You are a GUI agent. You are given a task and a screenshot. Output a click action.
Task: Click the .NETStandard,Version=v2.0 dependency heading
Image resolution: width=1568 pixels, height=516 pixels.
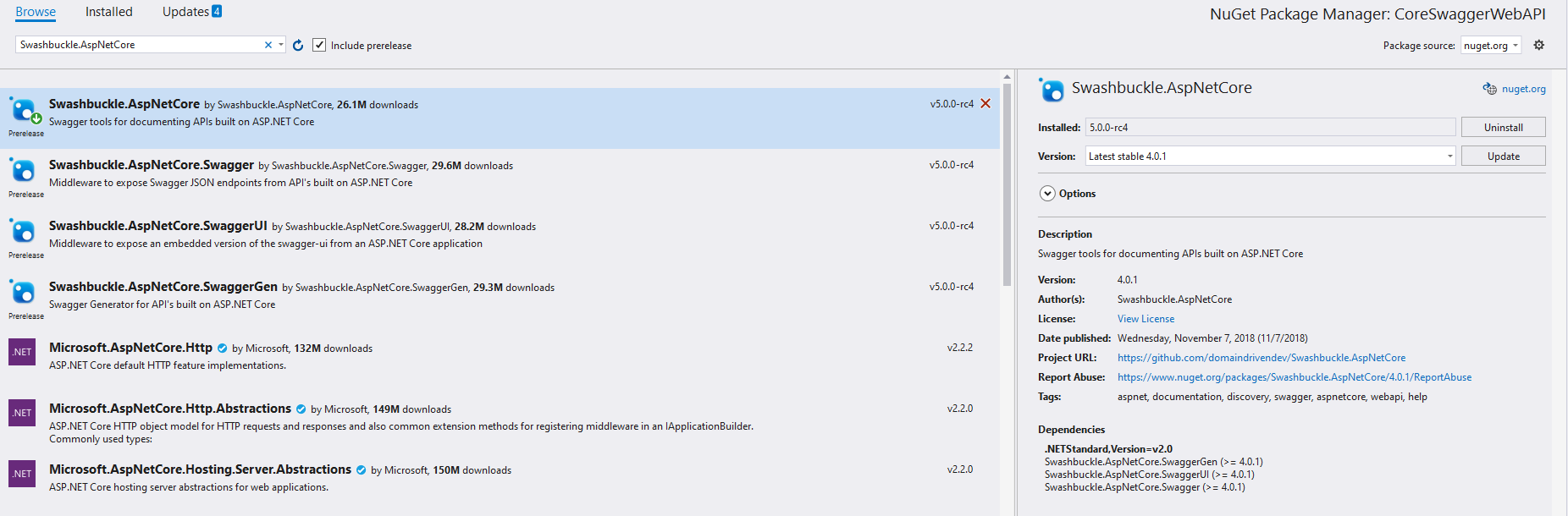1108,449
